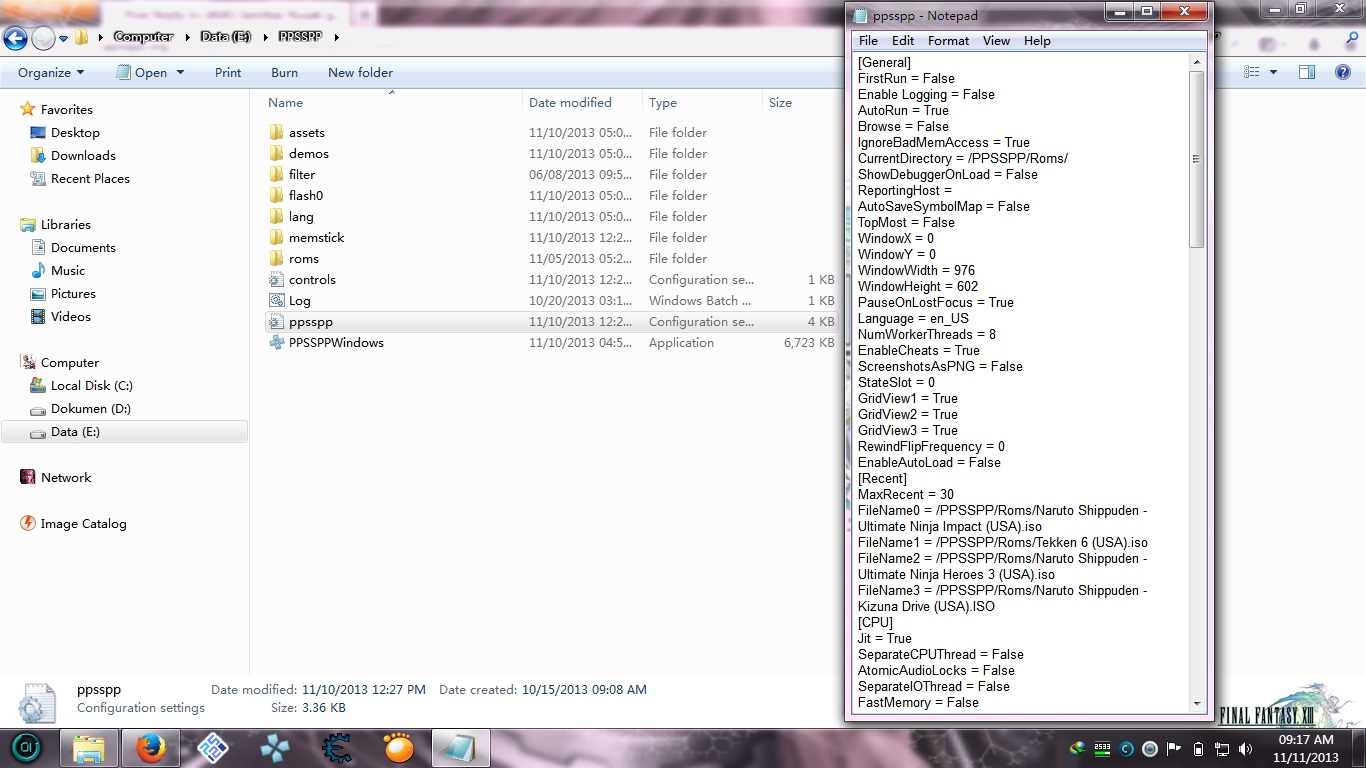Expand the view options dropdown arrow
This screenshot has width=1366, height=768.
tap(1273, 72)
